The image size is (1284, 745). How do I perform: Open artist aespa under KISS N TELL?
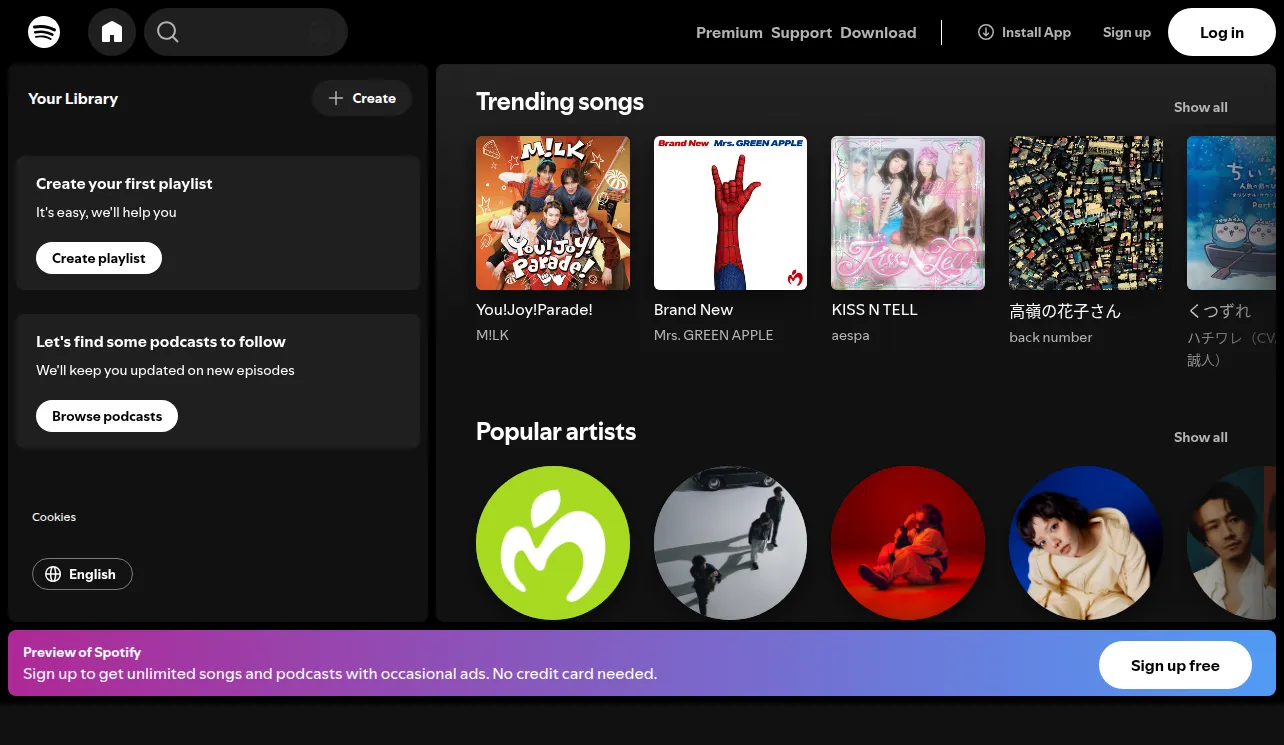coord(850,335)
